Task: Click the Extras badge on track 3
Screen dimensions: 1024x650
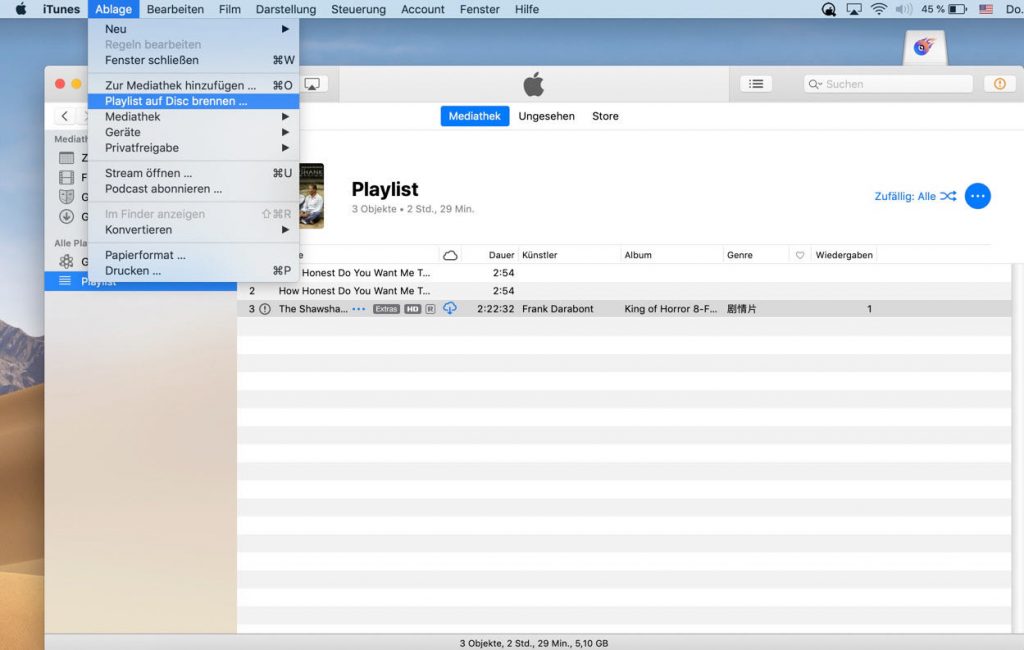Action: (x=386, y=309)
